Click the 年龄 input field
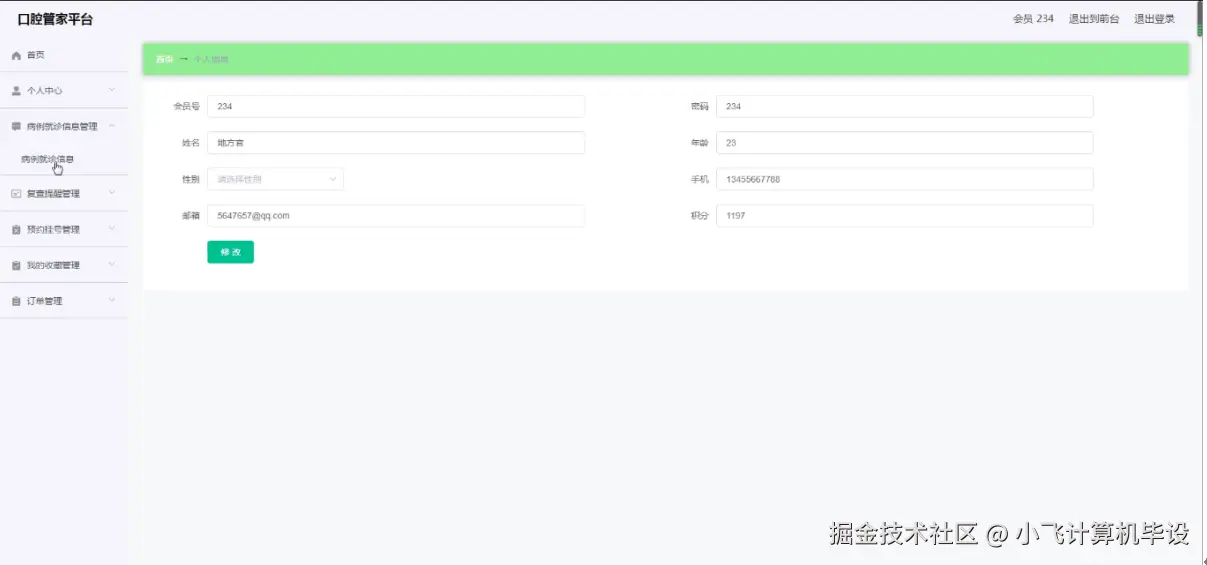Viewport: 1207px width, 565px height. click(x=904, y=143)
